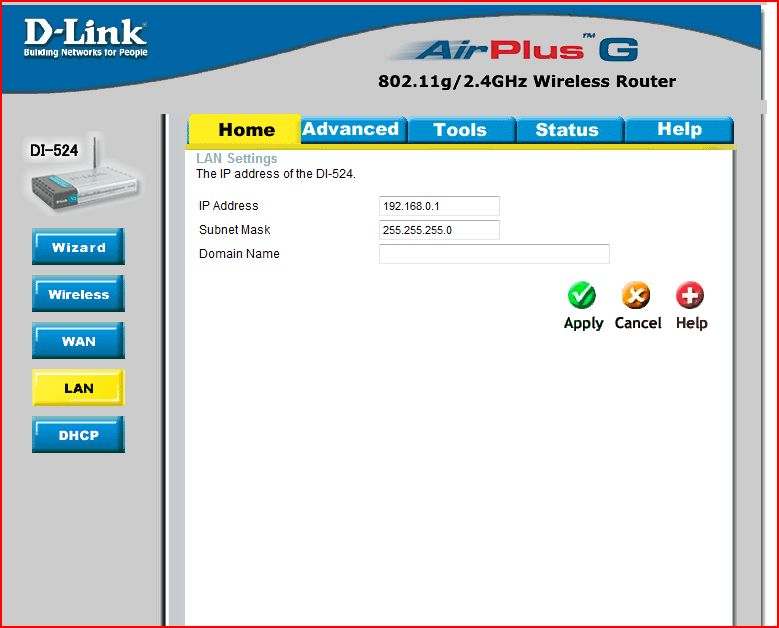779x628 pixels.
Task: Click the Help label under the plus icon
Action: [692, 323]
